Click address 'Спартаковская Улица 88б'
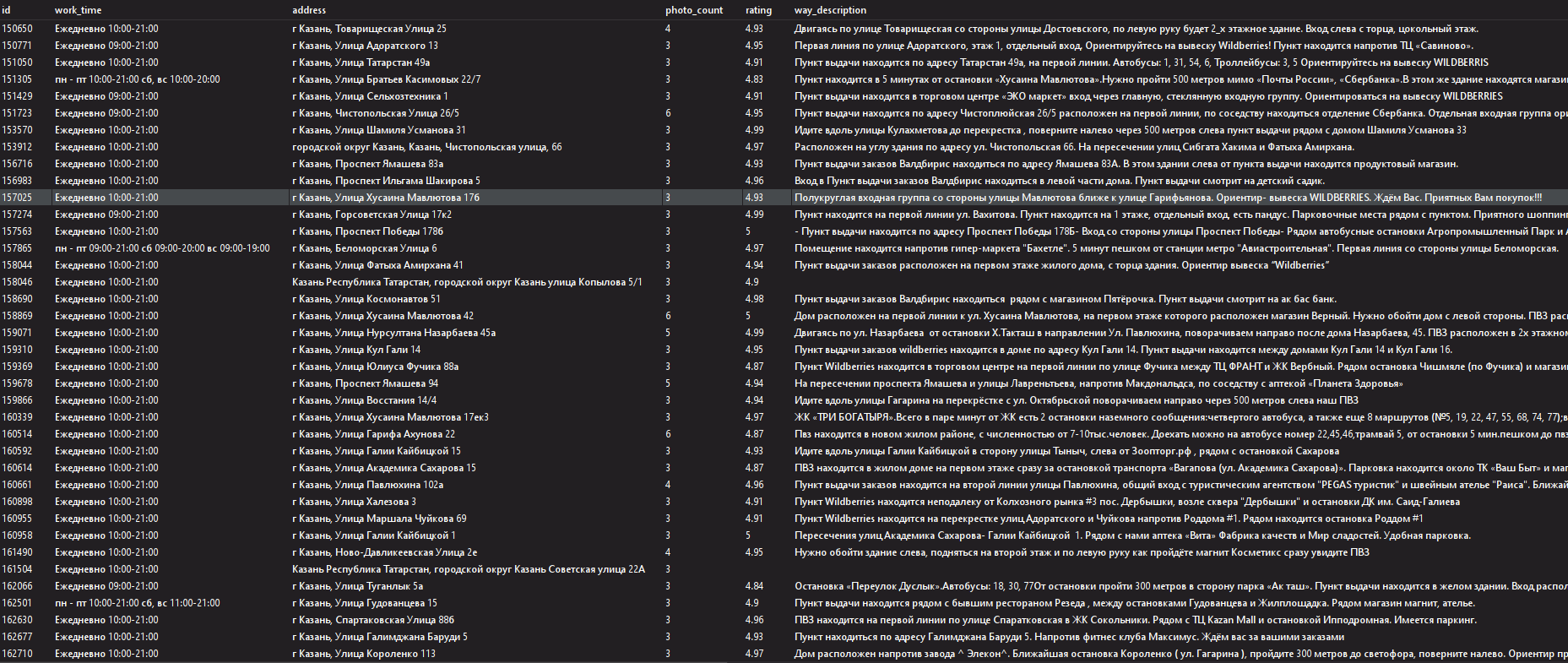This screenshot has height=663, width=1568. [394, 620]
